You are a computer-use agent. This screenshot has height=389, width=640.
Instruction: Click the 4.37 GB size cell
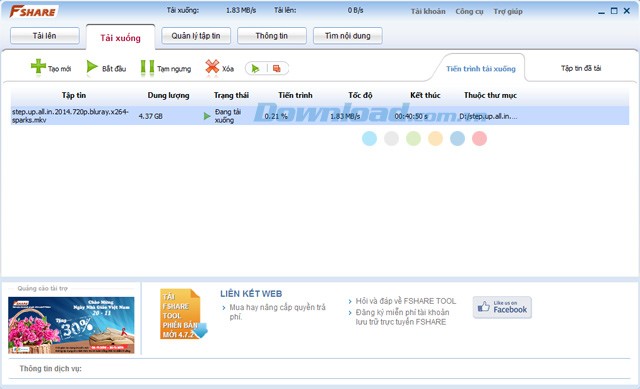click(151, 116)
